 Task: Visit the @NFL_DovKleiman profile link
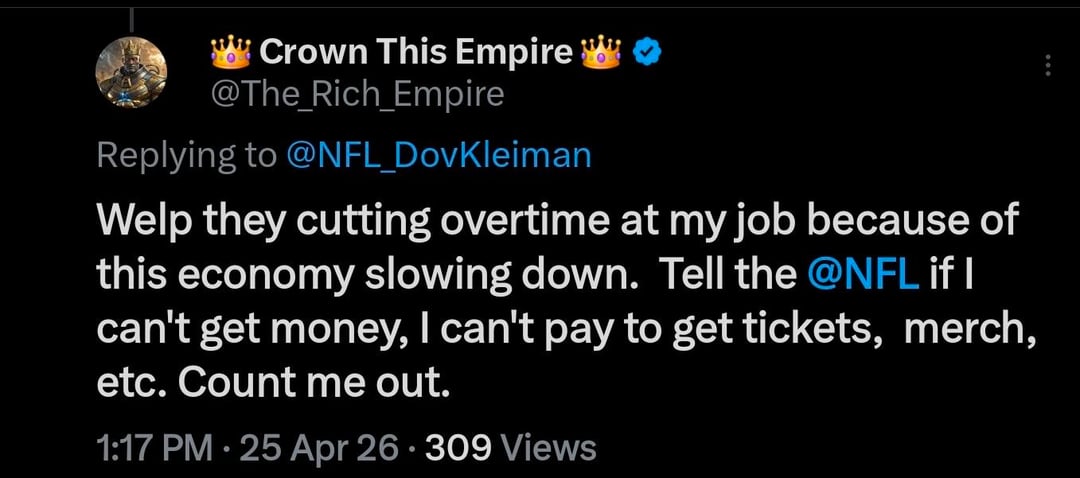[x=439, y=155]
